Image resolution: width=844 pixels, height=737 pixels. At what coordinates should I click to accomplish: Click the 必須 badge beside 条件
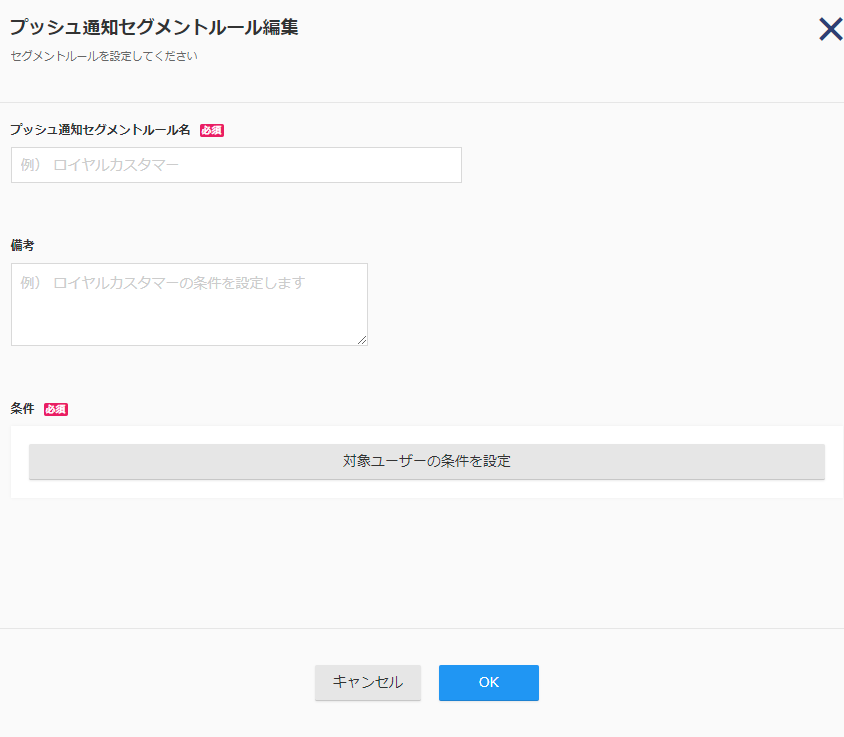56,409
